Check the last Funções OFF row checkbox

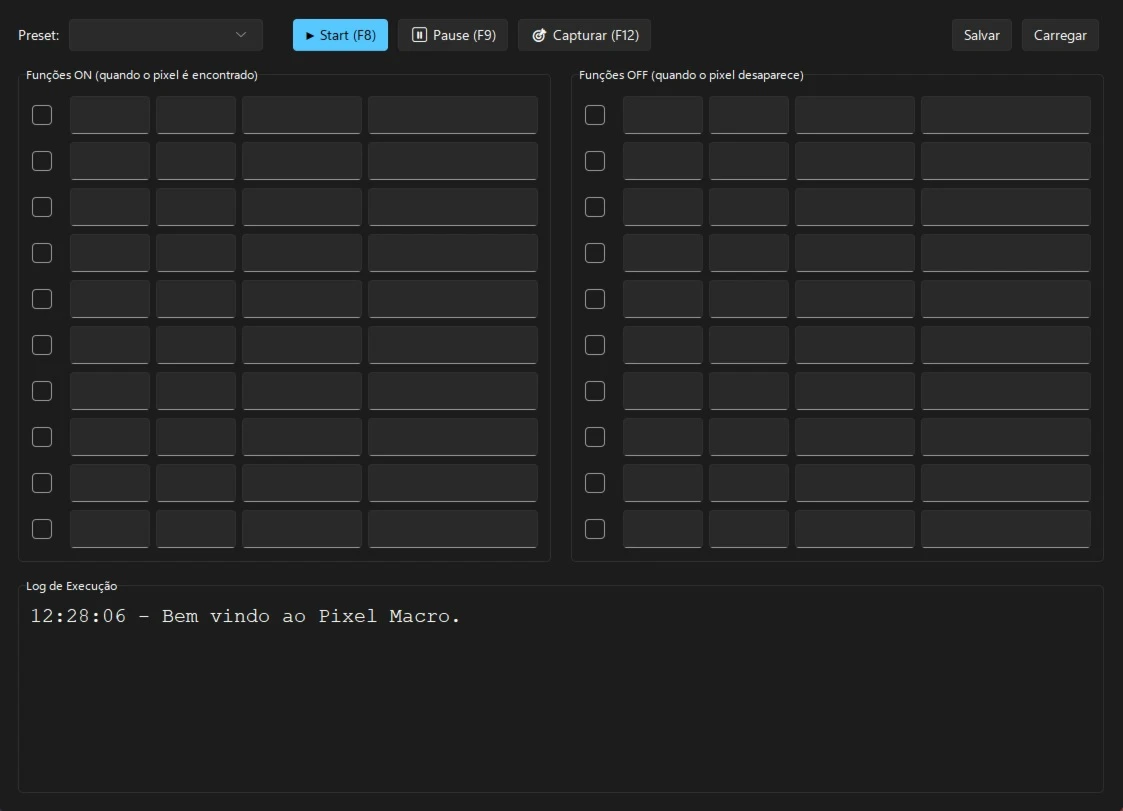click(595, 529)
